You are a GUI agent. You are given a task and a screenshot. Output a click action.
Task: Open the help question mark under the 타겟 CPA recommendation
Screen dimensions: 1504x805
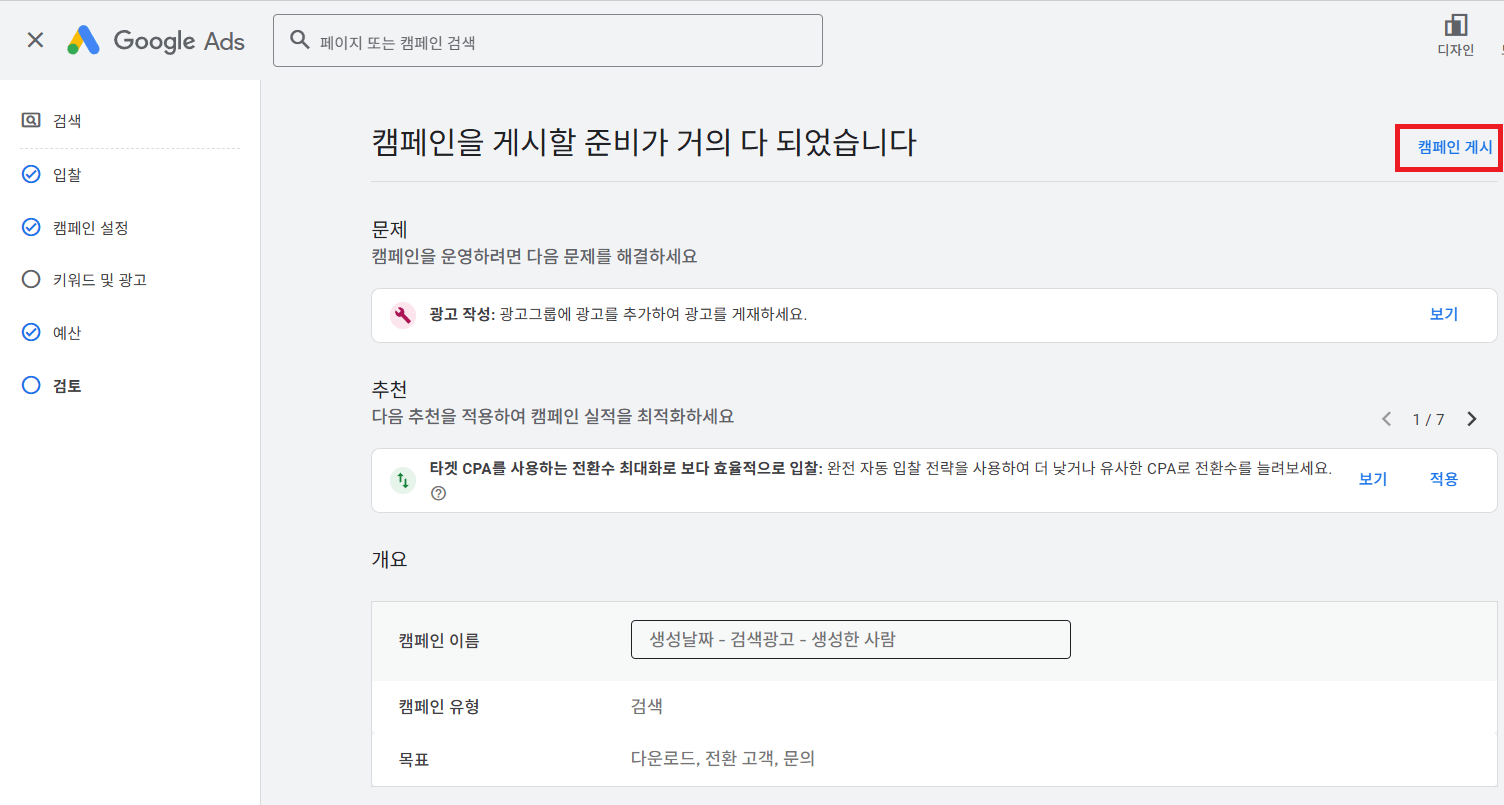(x=438, y=494)
